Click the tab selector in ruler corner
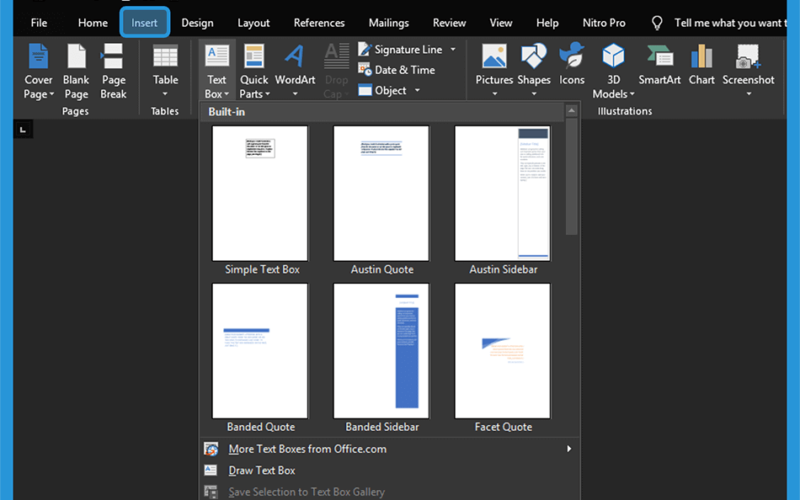The image size is (800, 500). (23, 130)
